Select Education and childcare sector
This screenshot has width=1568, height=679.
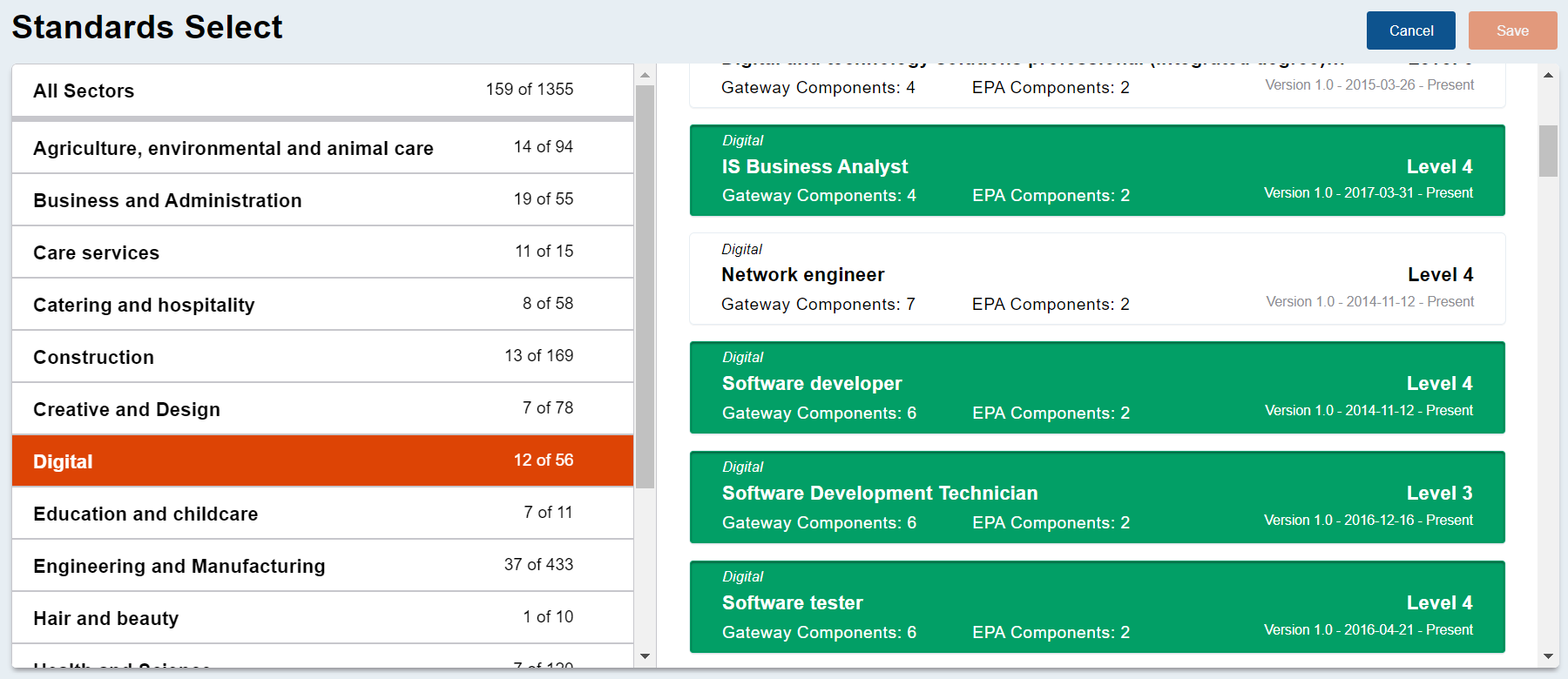pos(322,514)
